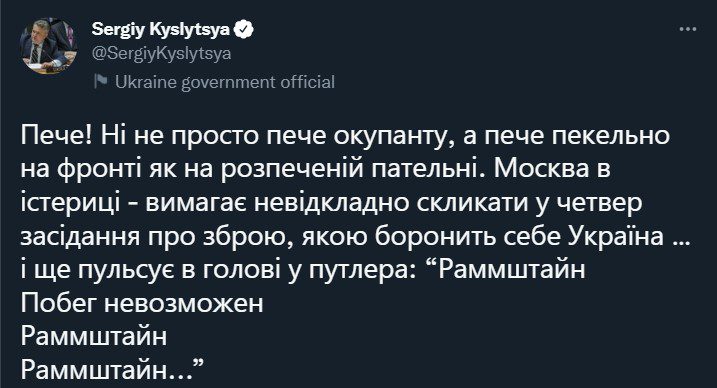Click the opening word 'Пече!' of tweet
Viewport: 717px width, 388px height.
(54, 135)
